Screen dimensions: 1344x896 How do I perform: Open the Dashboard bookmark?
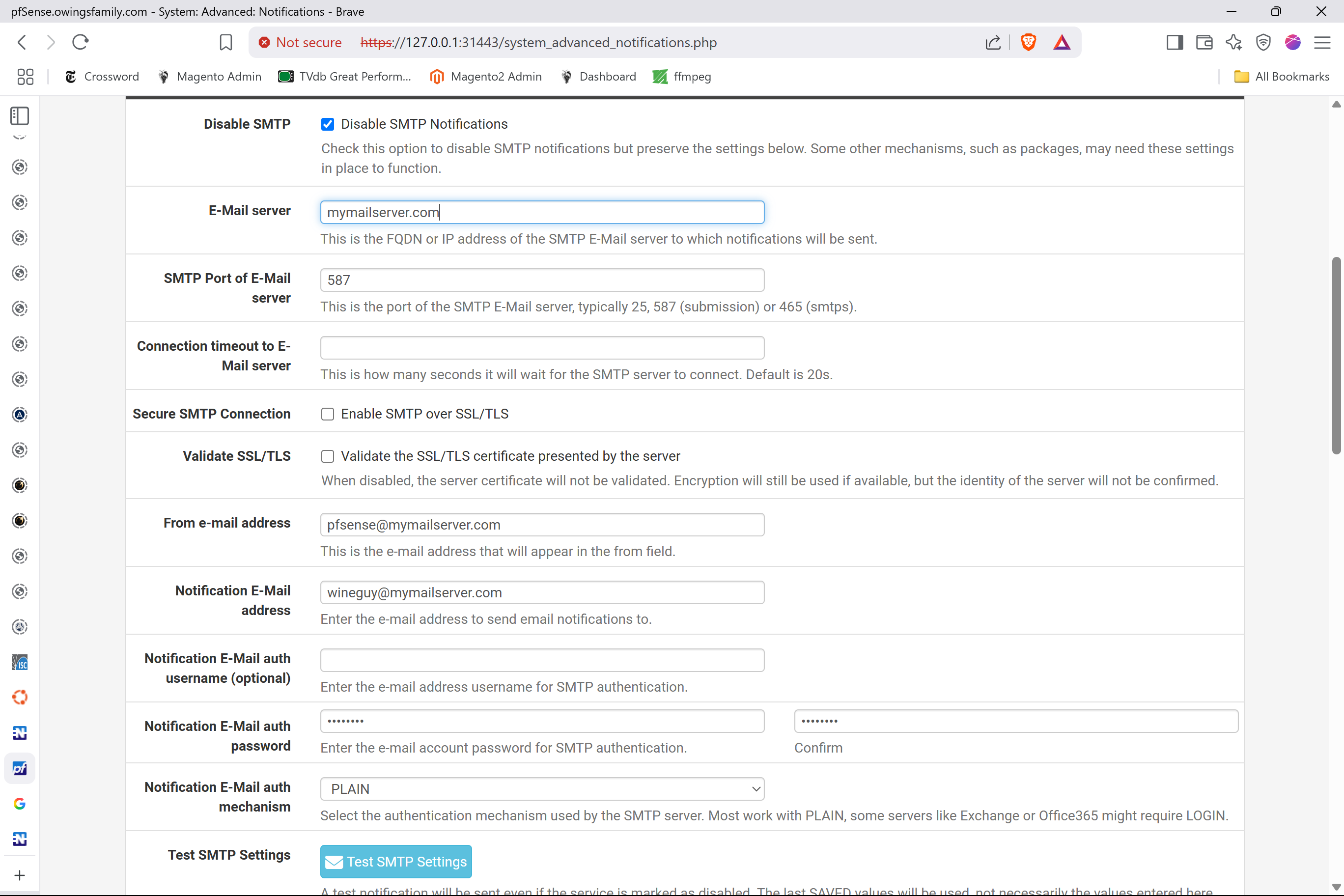598,77
